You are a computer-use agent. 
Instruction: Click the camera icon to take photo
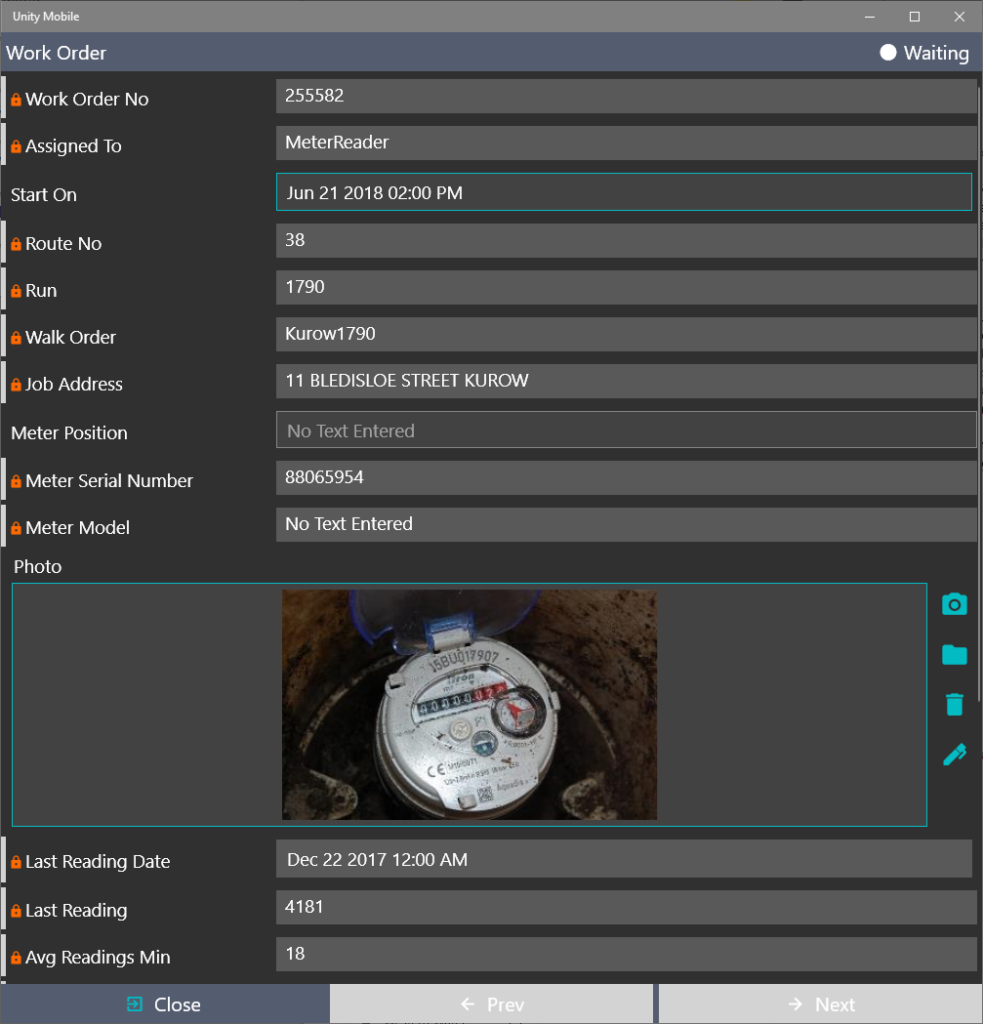pyautogui.click(x=954, y=604)
